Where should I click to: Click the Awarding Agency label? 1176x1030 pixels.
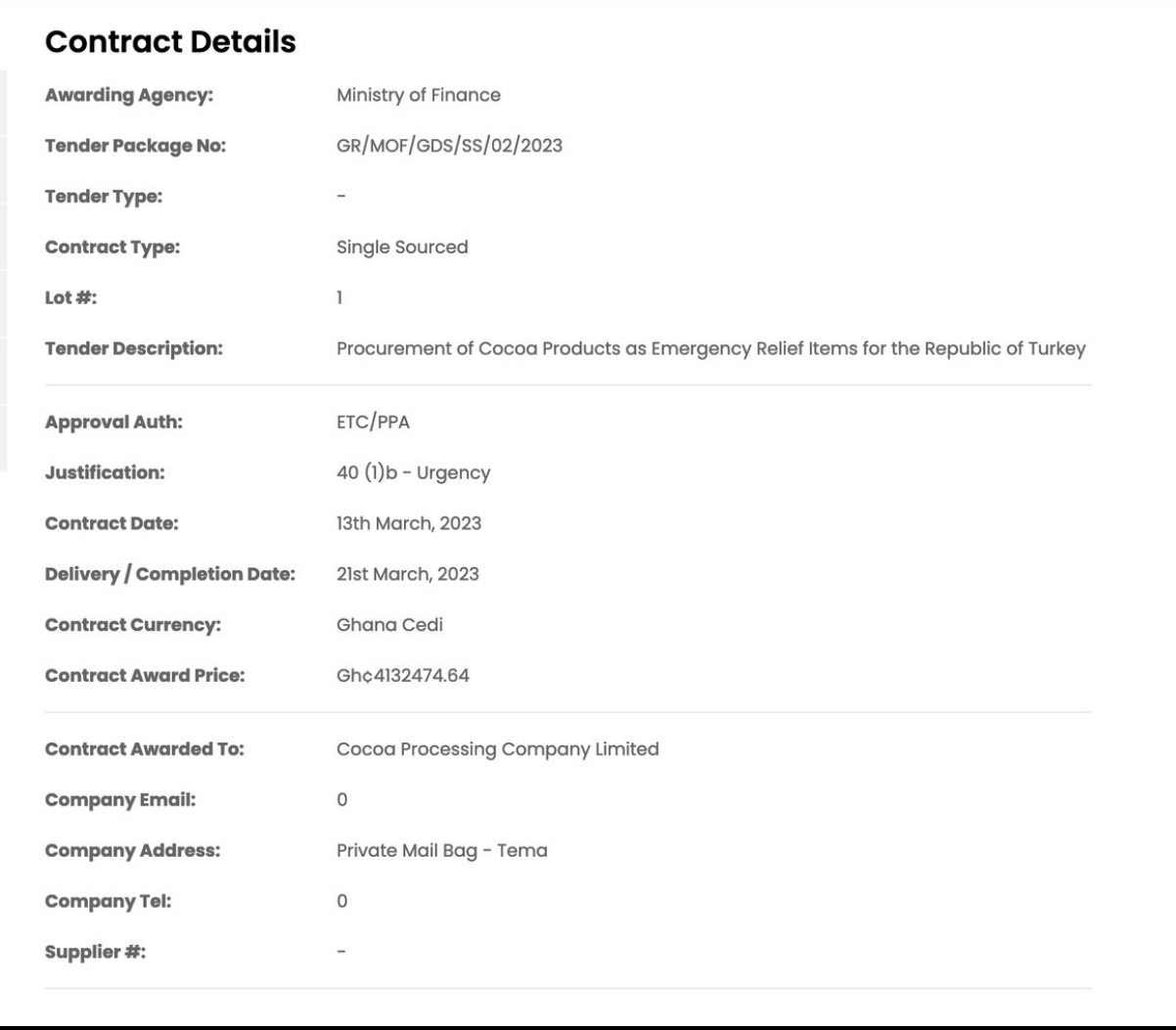coord(129,96)
